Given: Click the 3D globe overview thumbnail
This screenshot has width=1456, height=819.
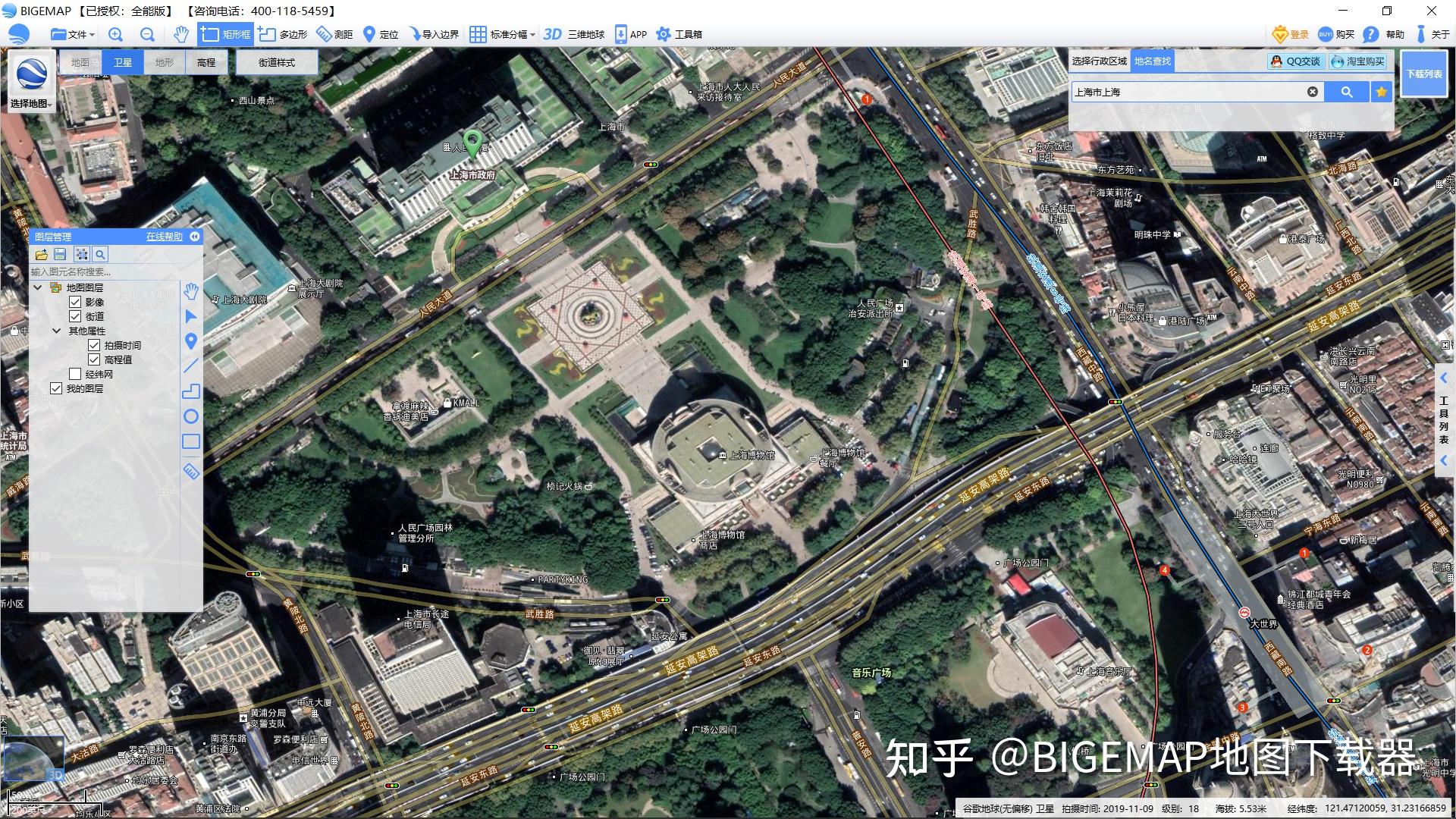Looking at the screenshot, I should pyautogui.click(x=33, y=759).
